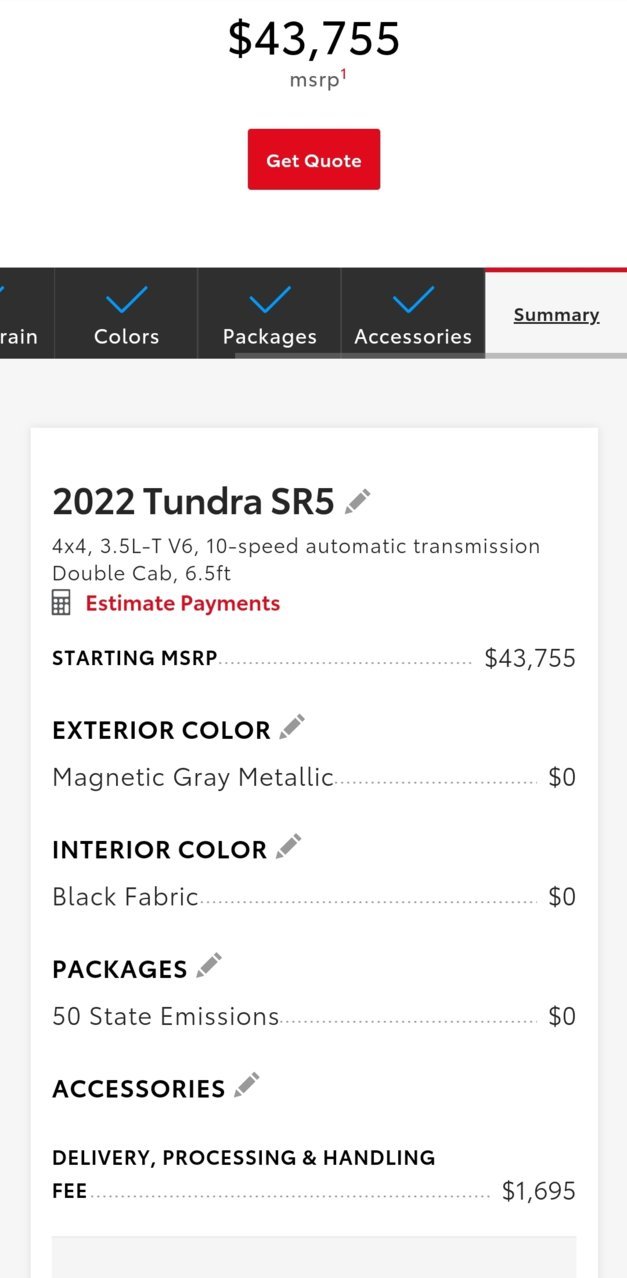
Task: Click the checkmark above the Colors step
Action: 126,299
